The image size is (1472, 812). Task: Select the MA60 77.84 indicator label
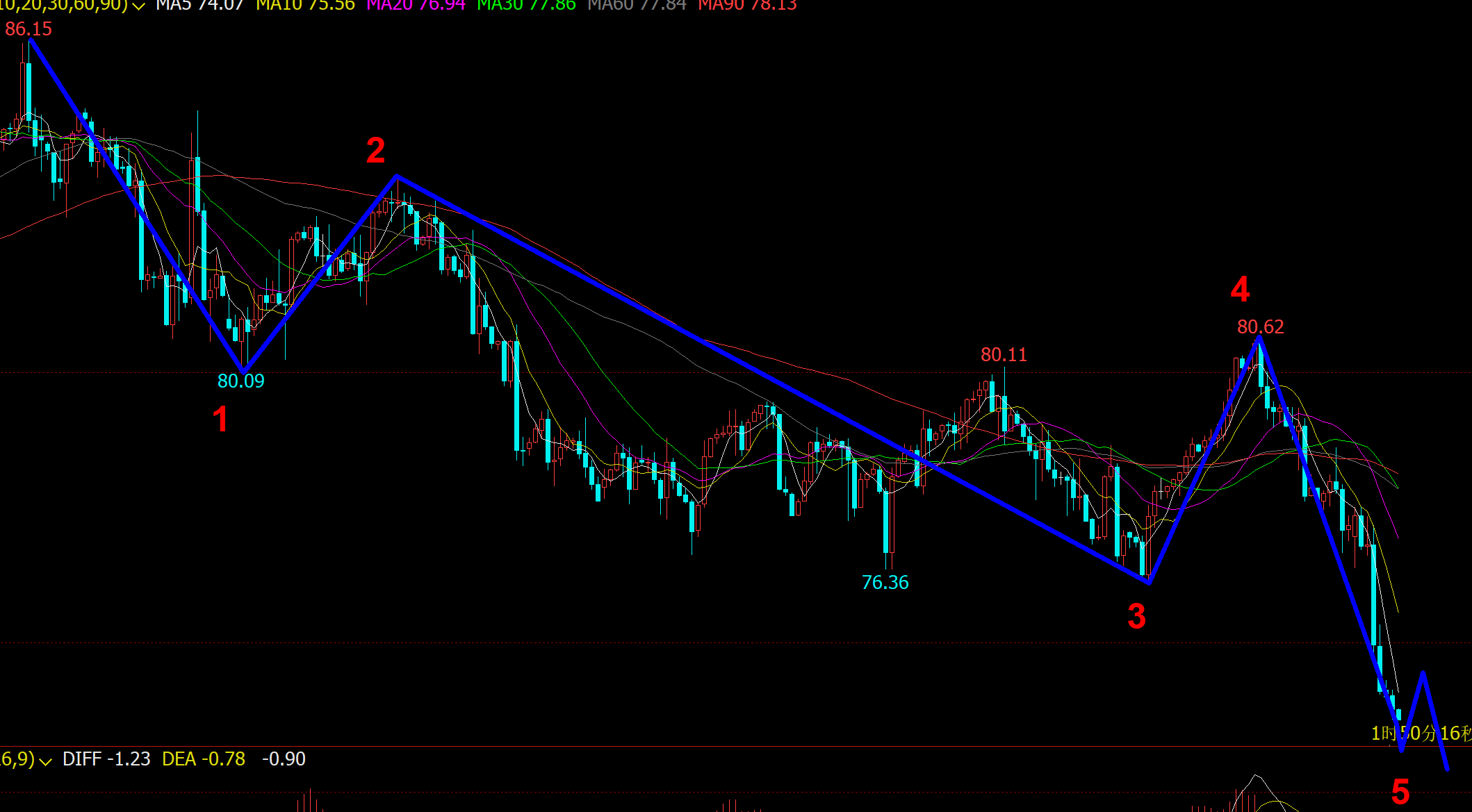click(x=637, y=6)
